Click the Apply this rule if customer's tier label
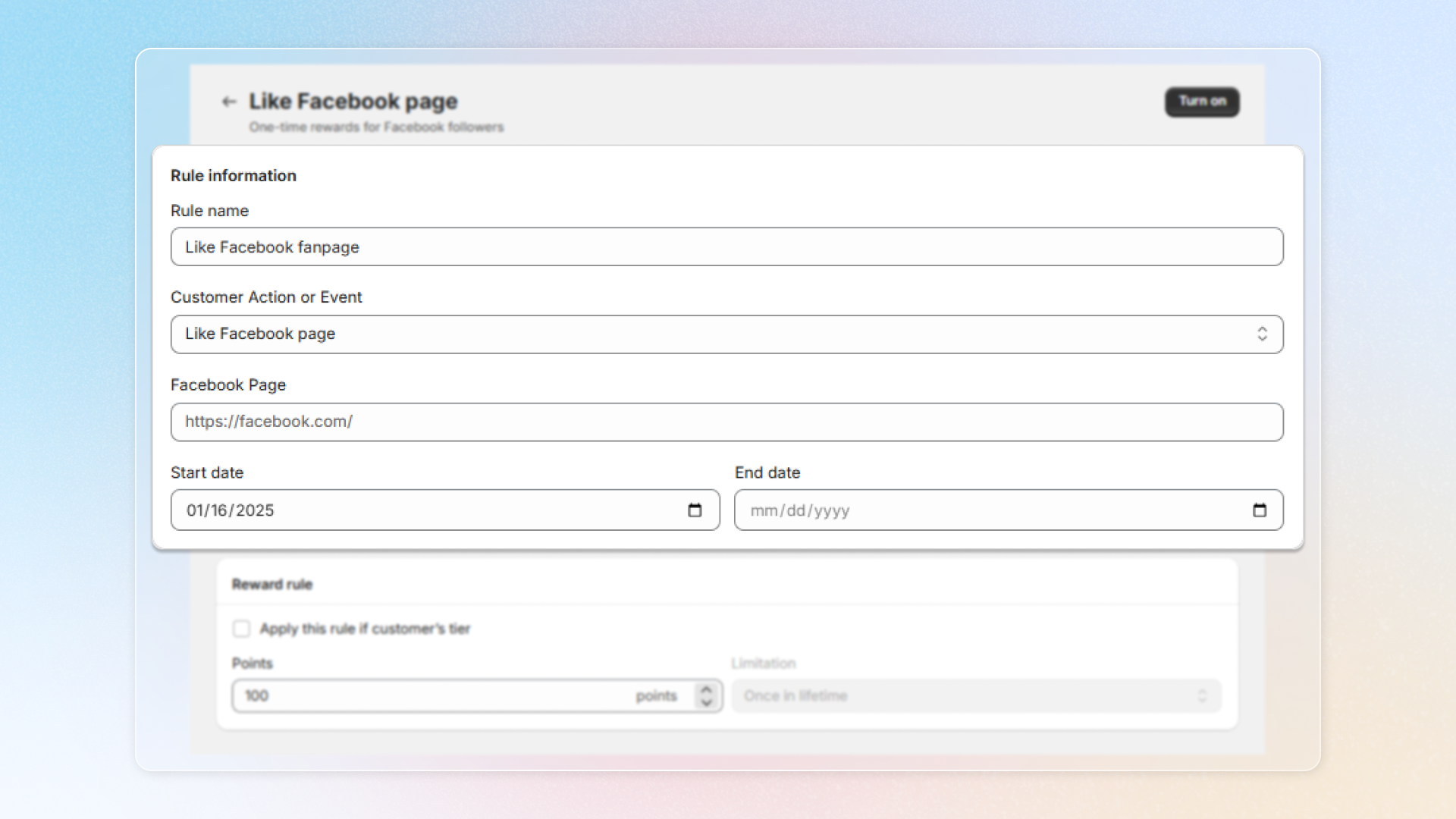This screenshot has height=819, width=1456. pos(365,629)
